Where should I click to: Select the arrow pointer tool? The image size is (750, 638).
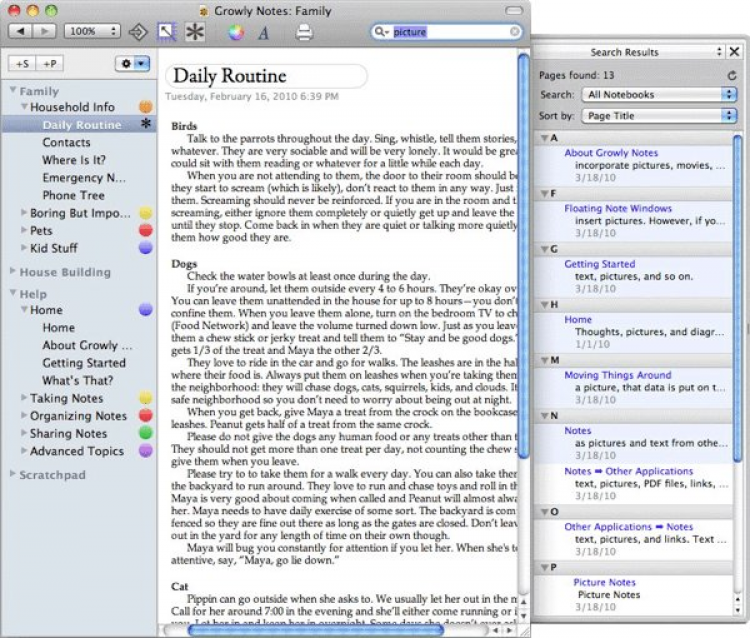coord(166,32)
